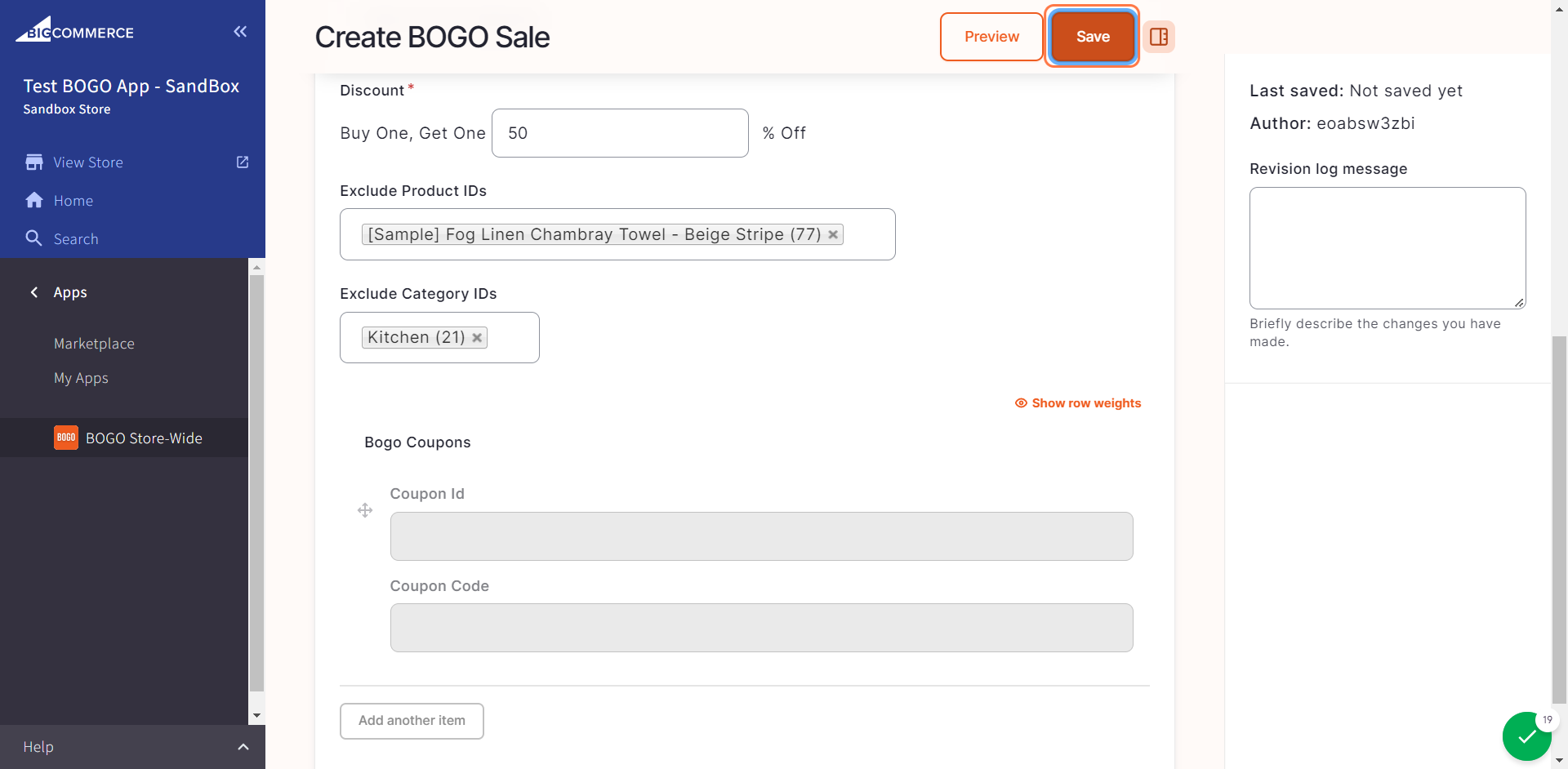The width and height of the screenshot is (1568, 769).
Task: Open the green checkmark status badge
Action: pyautogui.click(x=1526, y=736)
